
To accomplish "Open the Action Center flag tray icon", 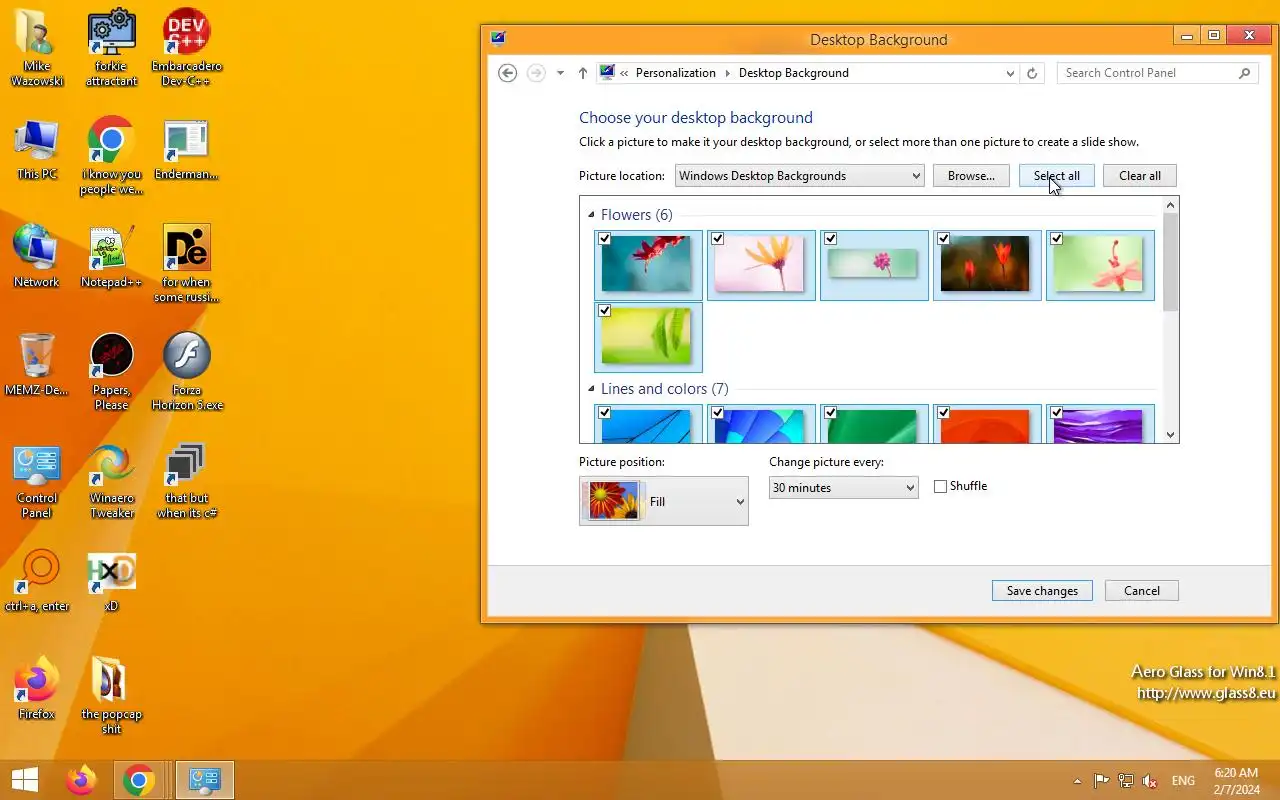I will (1101, 781).
